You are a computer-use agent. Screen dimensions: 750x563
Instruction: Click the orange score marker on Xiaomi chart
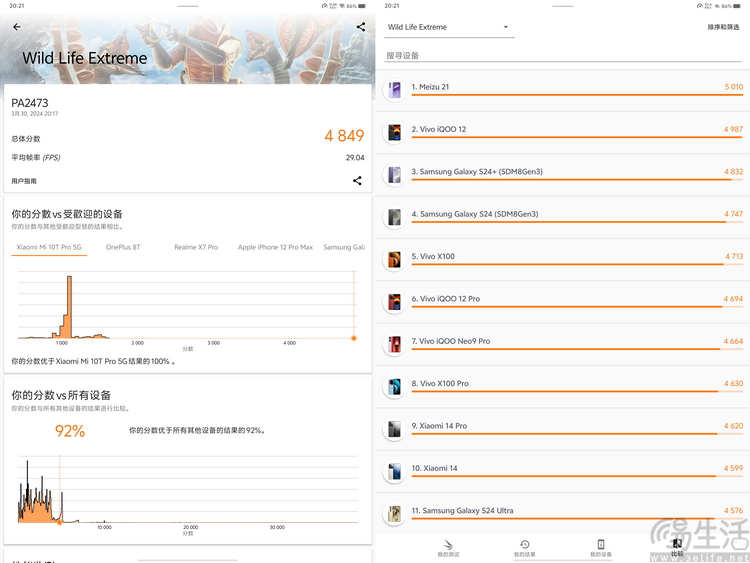click(x=354, y=338)
